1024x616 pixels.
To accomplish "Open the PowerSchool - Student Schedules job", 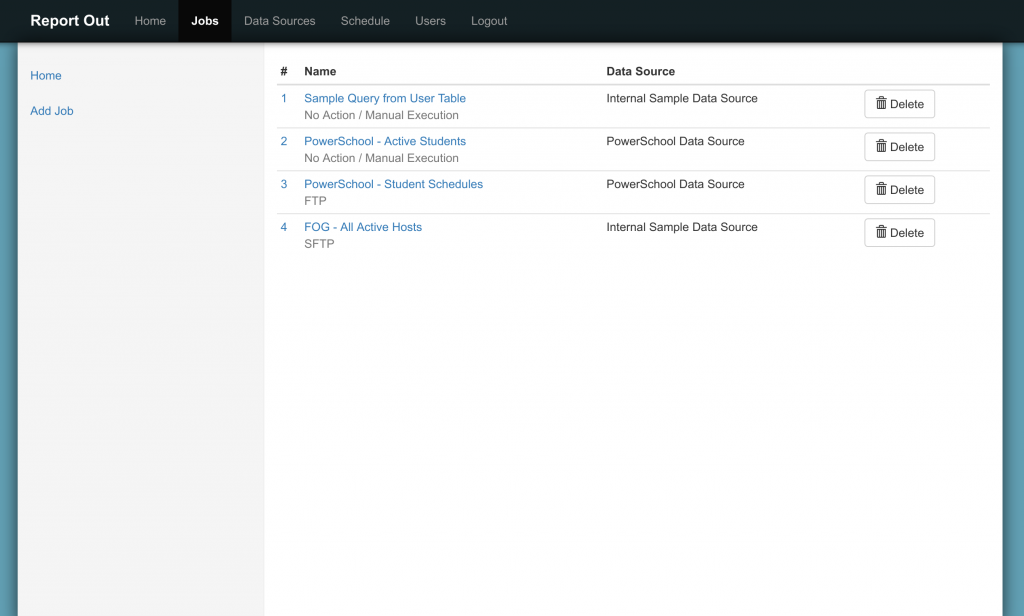I will click(393, 184).
